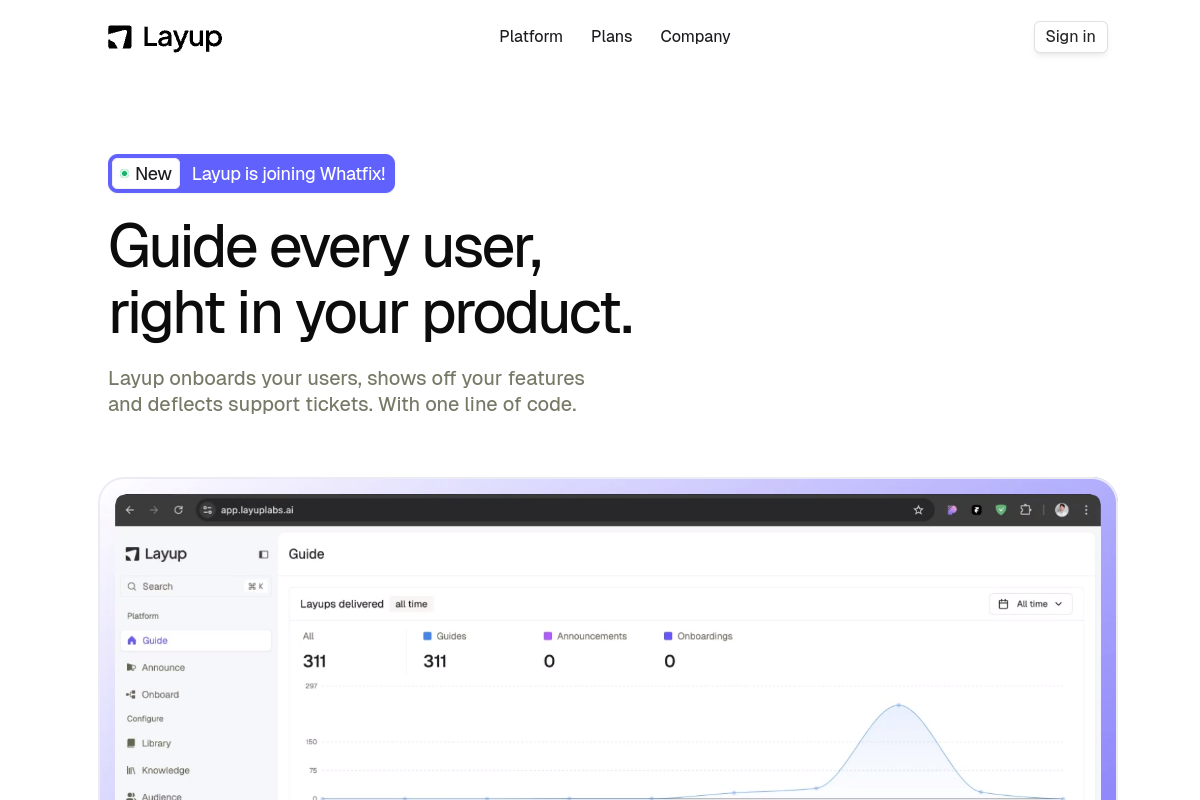
Task: Click the browser back arrow in the app preview
Action: (130, 510)
